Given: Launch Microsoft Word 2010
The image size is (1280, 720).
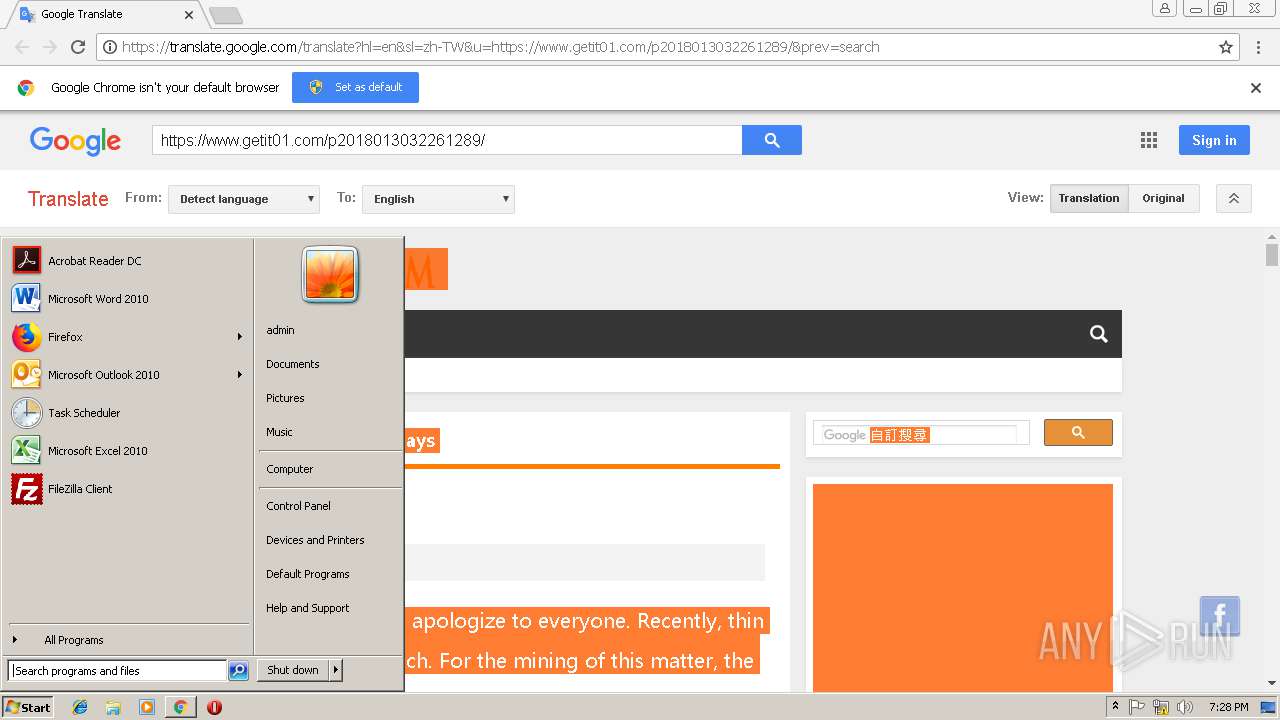Looking at the screenshot, I should [x=127, y=299].
